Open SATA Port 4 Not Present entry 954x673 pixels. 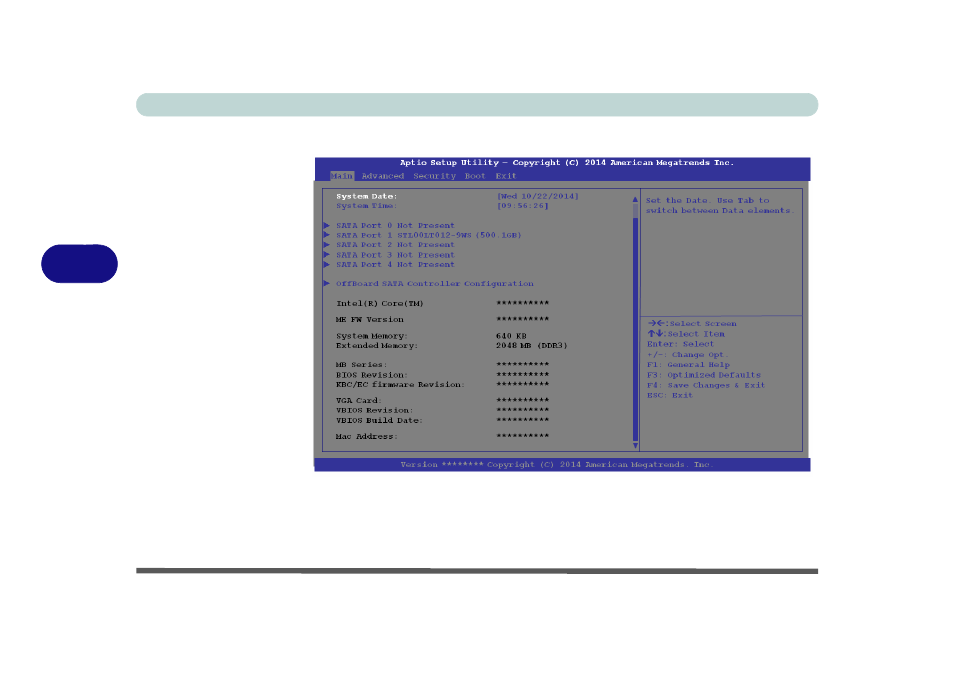coord(395,265)
